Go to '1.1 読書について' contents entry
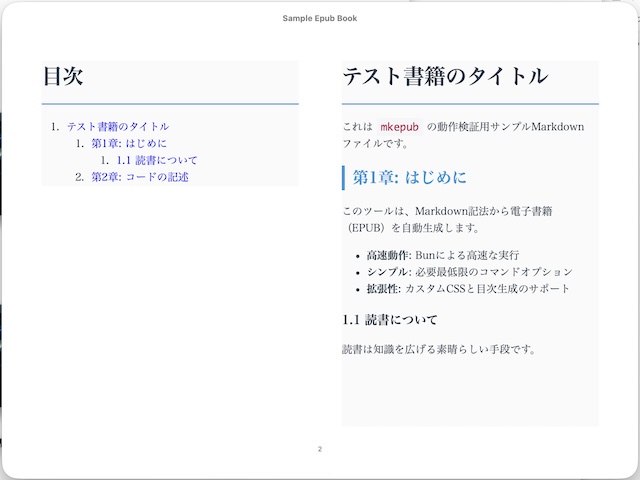Image resolution: width=640 pixels, height=480 pixels. (x=157, y=160)
